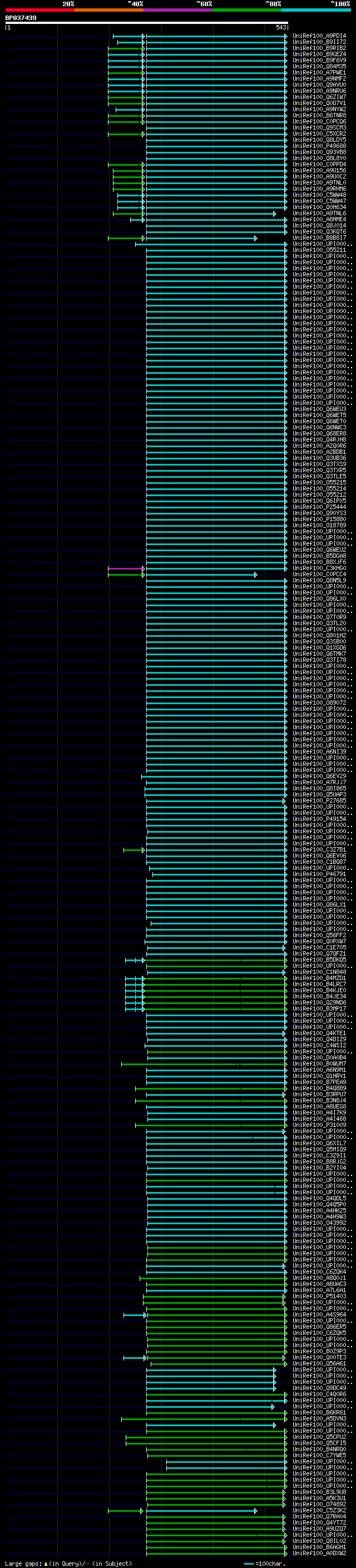Click the 543 query end position label
356x1568 pixels.
coord(280,27)
